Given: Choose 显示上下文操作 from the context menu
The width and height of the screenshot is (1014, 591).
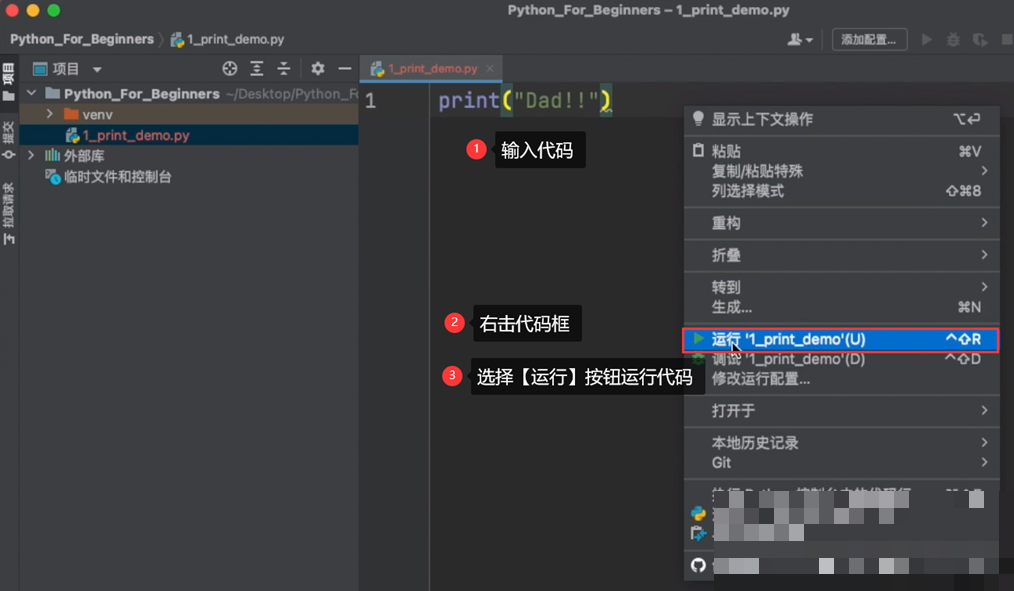Looking at the screenshot, I should click(842, 119).
